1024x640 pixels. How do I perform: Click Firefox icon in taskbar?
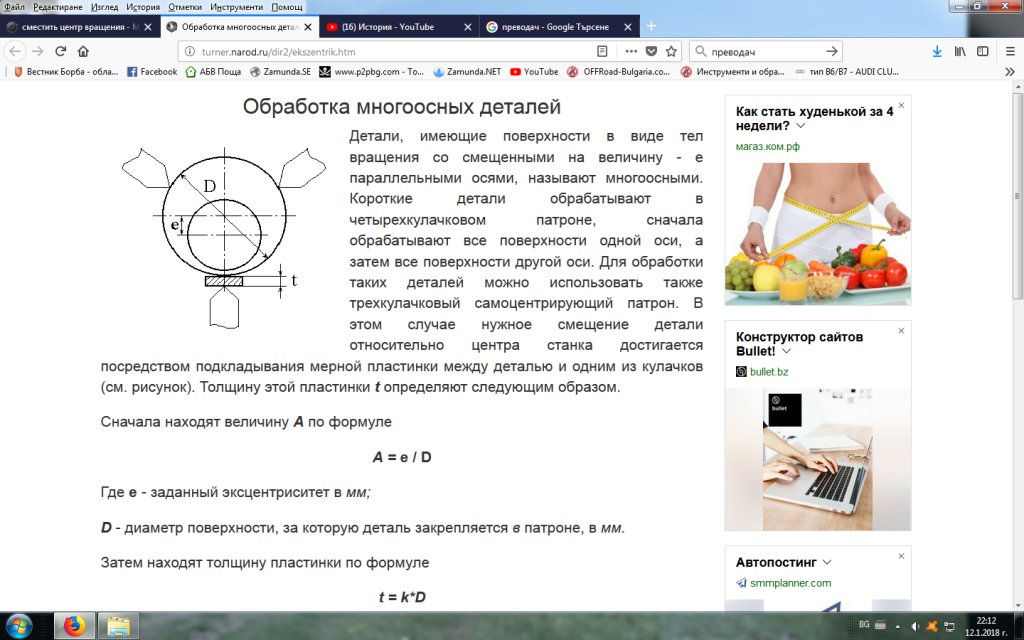(x=74, y=626)
